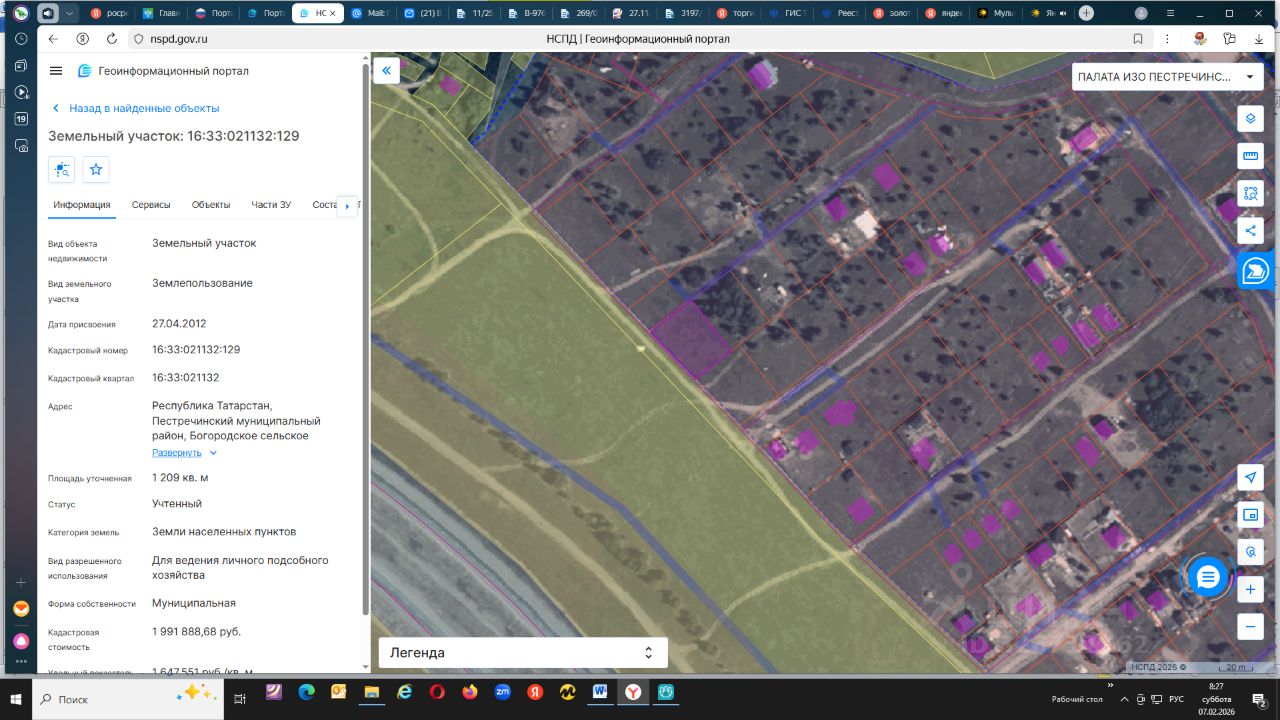This screenshot has width=1280, height=720.
Task: Go back to found objects list
Action: (136, 108)
